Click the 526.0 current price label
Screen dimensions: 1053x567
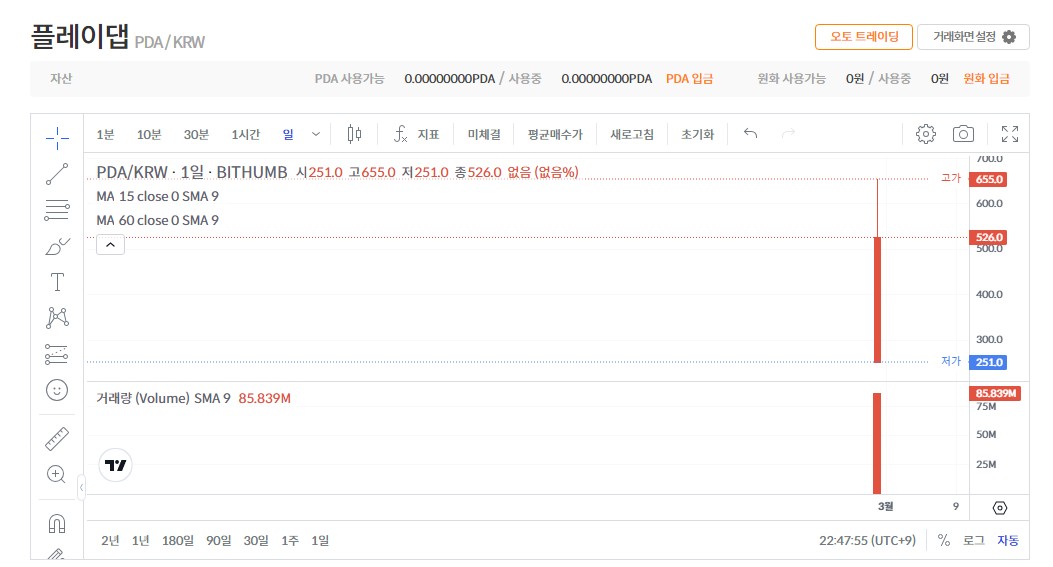point(989,237)
